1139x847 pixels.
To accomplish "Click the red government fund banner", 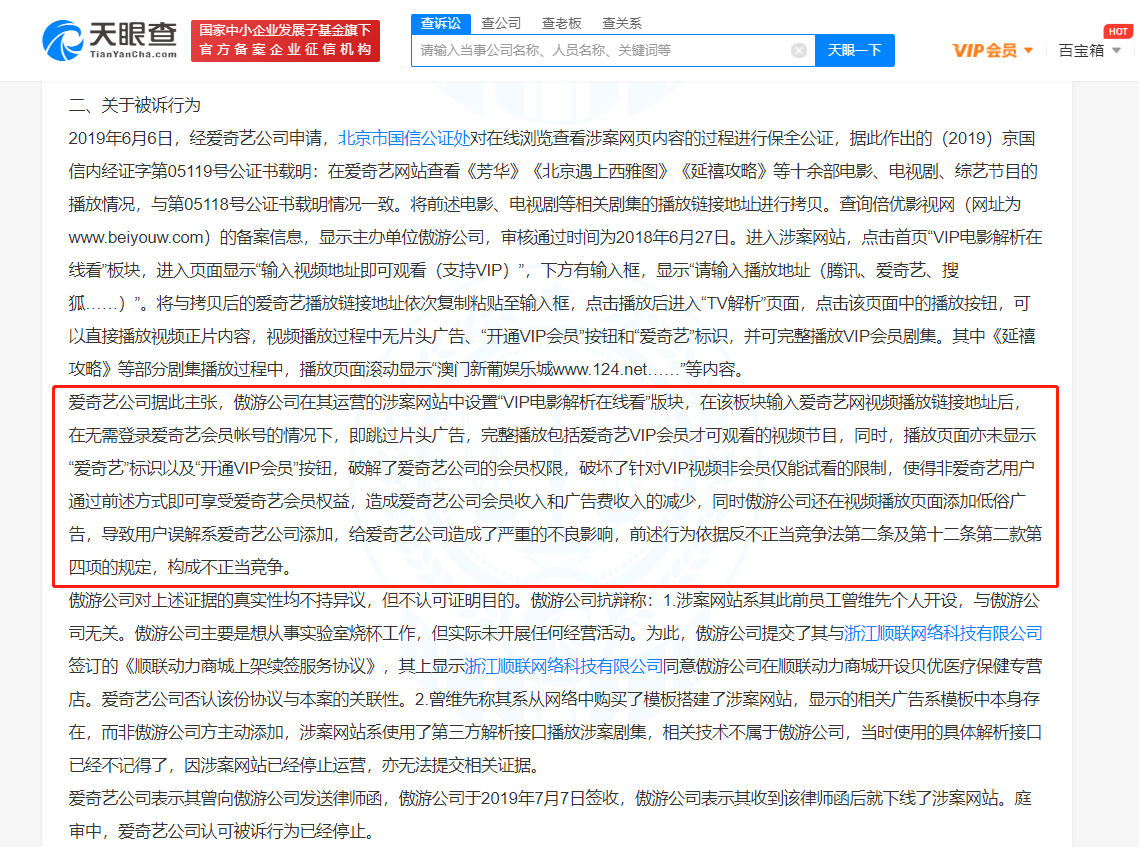I will 285,41.
